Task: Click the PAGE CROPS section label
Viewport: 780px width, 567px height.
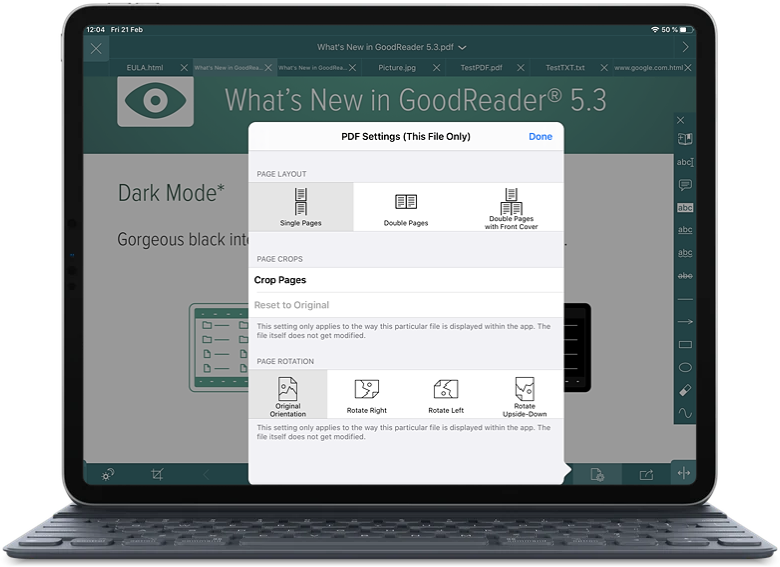Action: click(x=280, y=259)
